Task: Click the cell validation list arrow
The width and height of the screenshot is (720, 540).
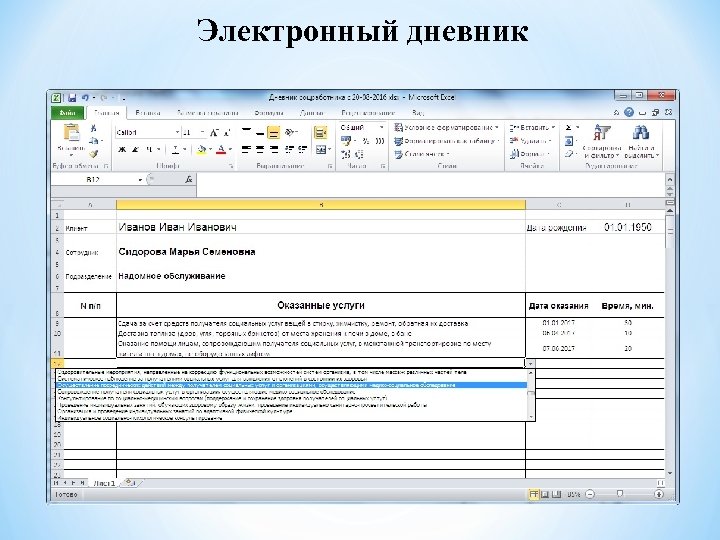Action: click(530, 363)
